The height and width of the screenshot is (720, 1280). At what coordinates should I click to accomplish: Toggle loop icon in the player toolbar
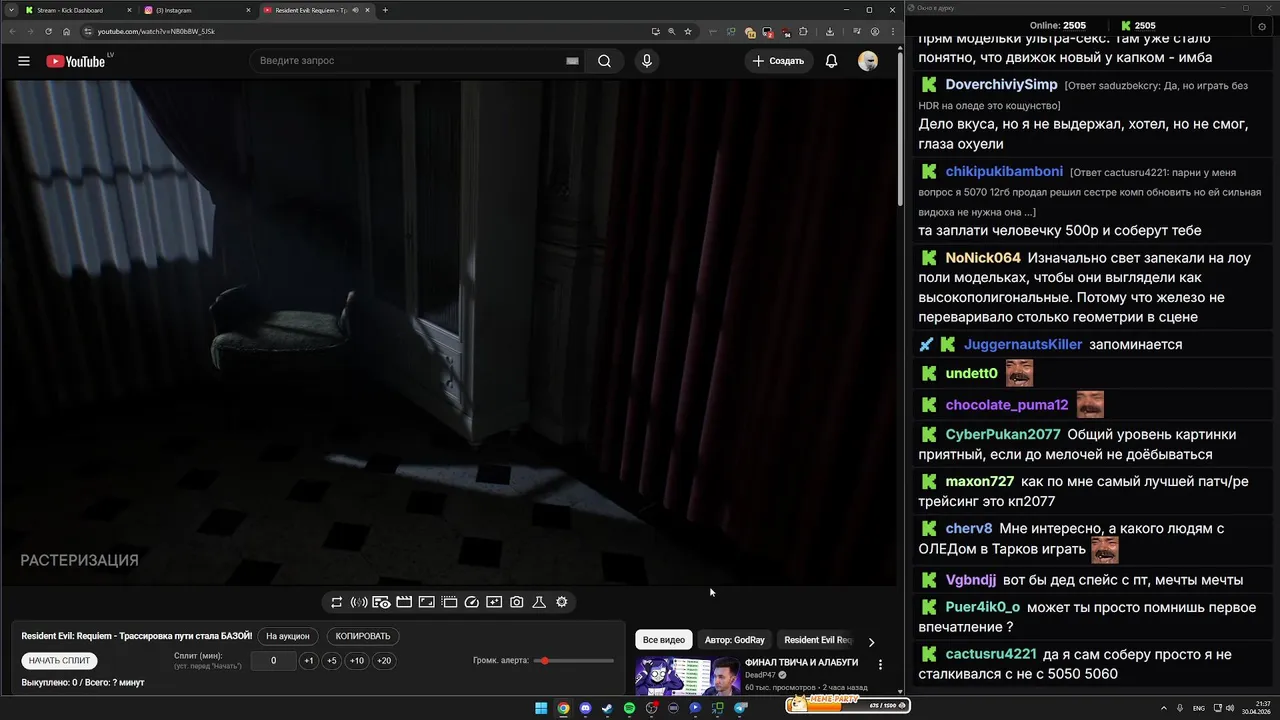(336, 602)
